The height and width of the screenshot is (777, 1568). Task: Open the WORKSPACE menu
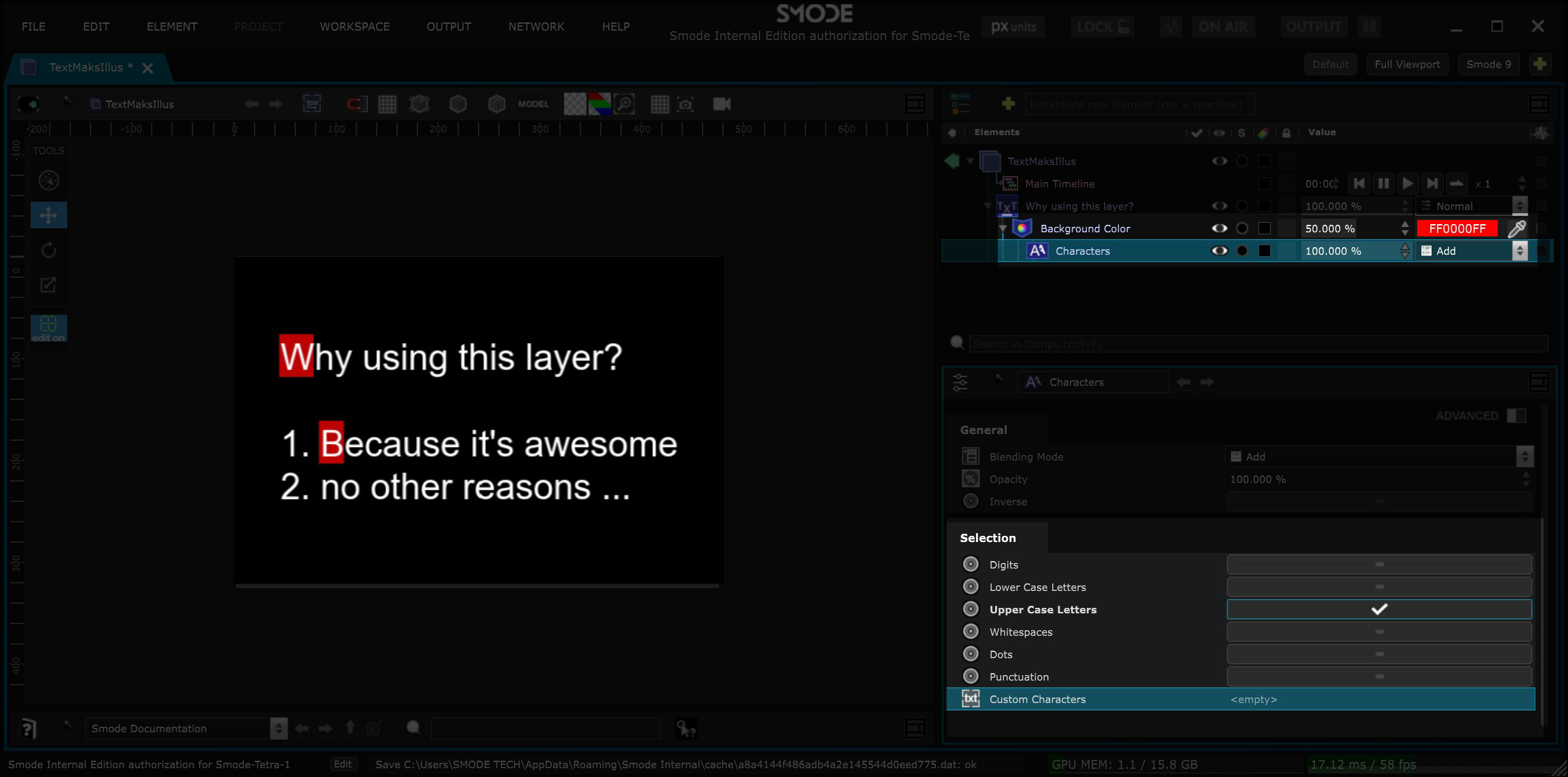point(354,26)
